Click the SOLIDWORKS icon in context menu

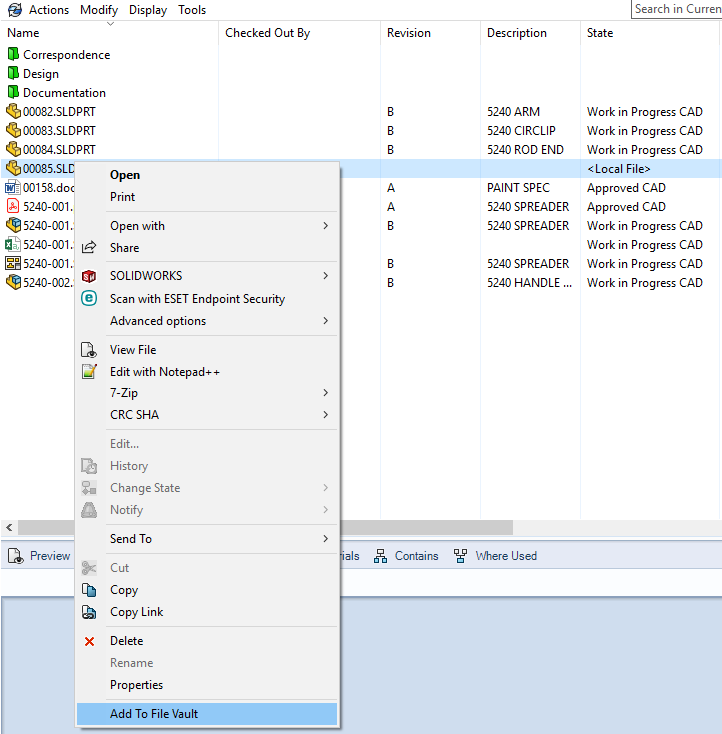point(89,276)
